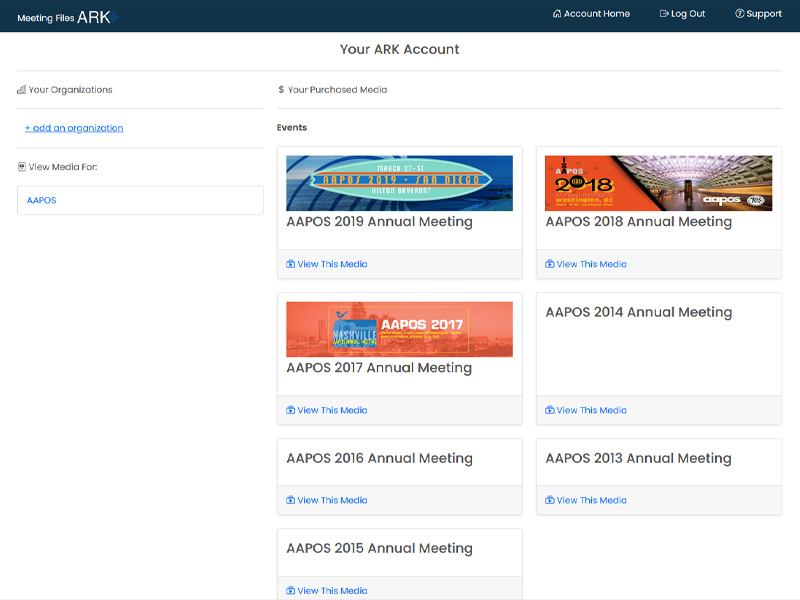Click the Your Organizations building icon

tap(21, 90)
